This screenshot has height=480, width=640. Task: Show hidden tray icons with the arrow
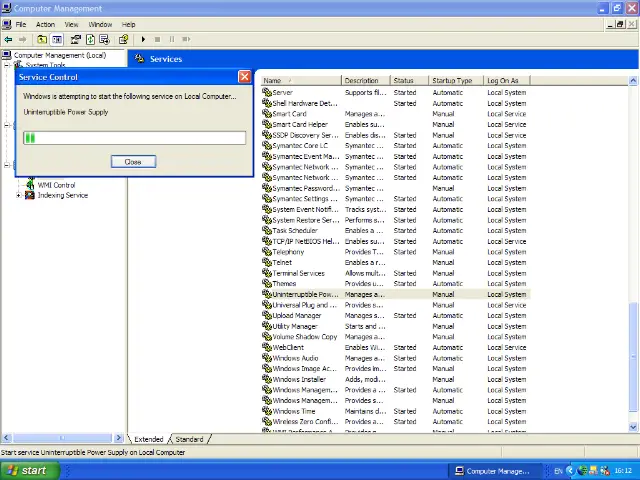pos(570,471)
